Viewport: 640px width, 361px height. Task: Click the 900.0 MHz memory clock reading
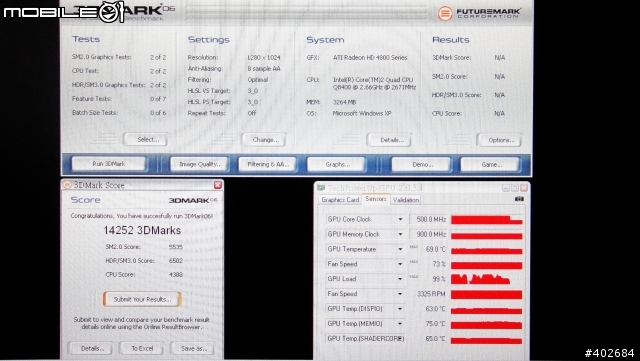[x=431, y=234]
